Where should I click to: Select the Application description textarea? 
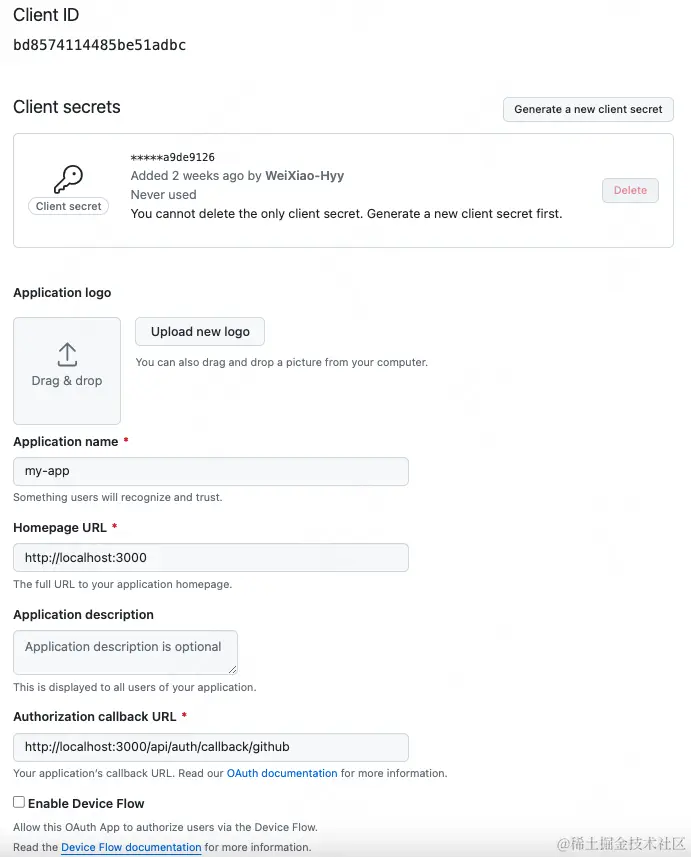pos(125,652)
